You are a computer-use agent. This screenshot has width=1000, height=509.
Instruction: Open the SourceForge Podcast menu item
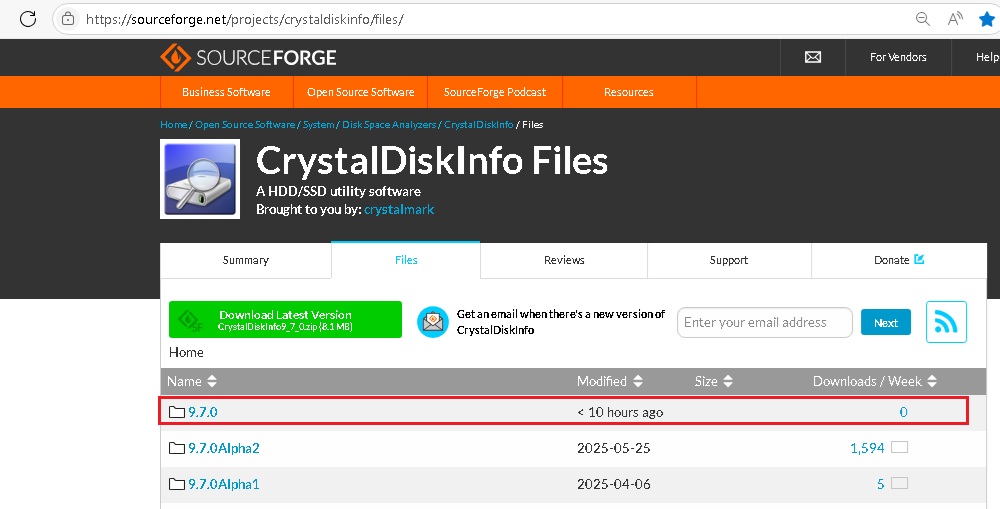(x=495, y=92)
